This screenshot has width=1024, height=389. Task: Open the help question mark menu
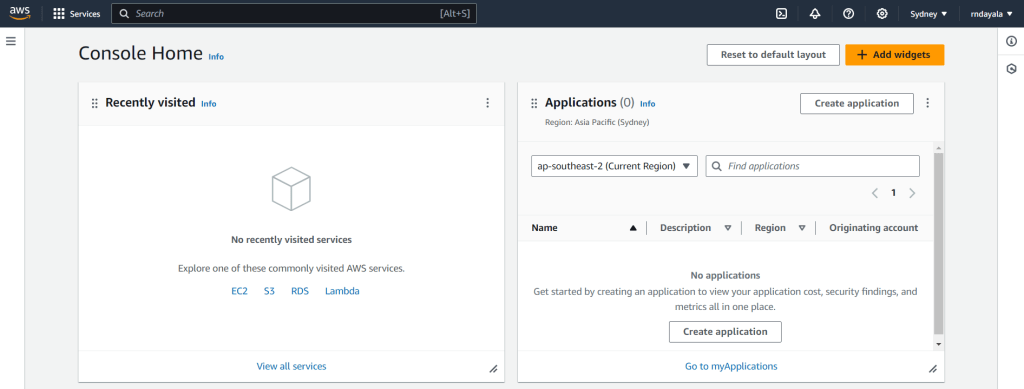point(848,14)
